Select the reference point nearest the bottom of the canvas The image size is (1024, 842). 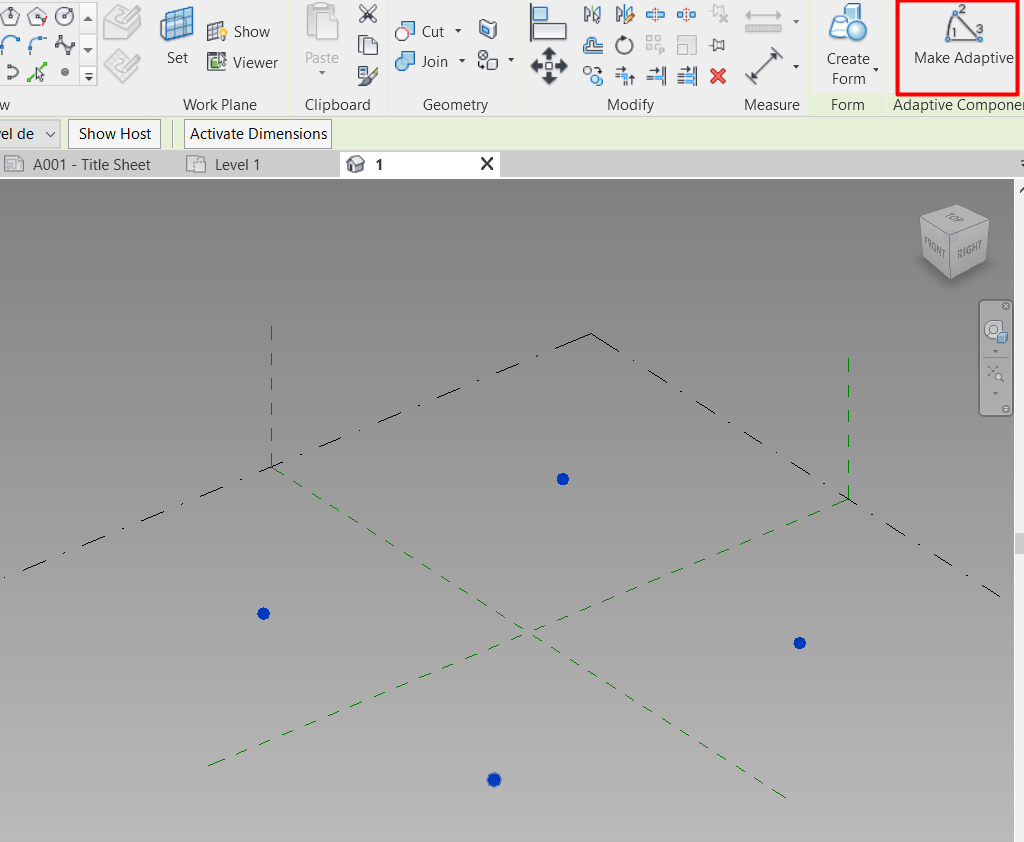click(494, 780)
